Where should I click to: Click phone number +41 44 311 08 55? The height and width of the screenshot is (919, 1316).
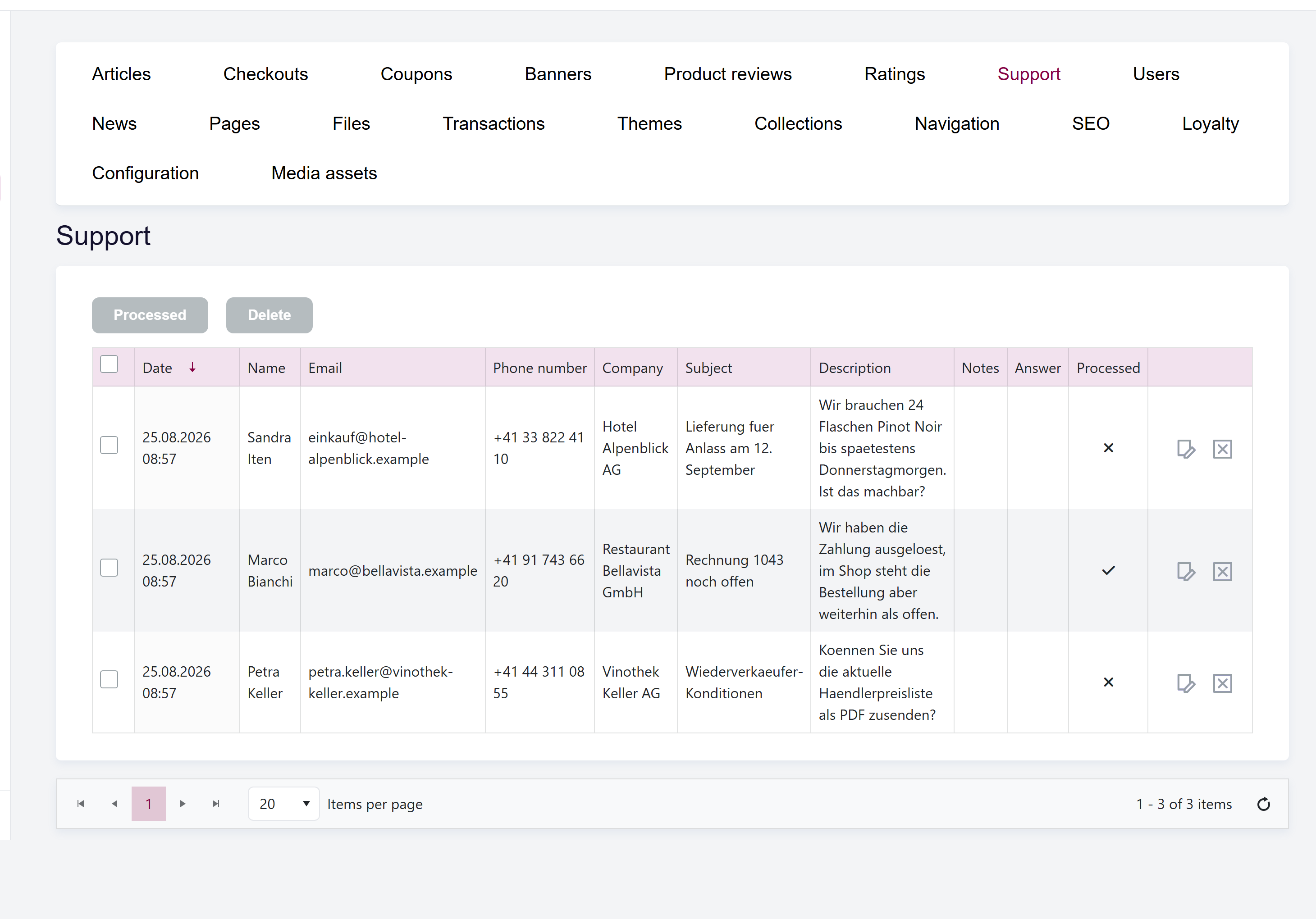[x=539, y=682]
